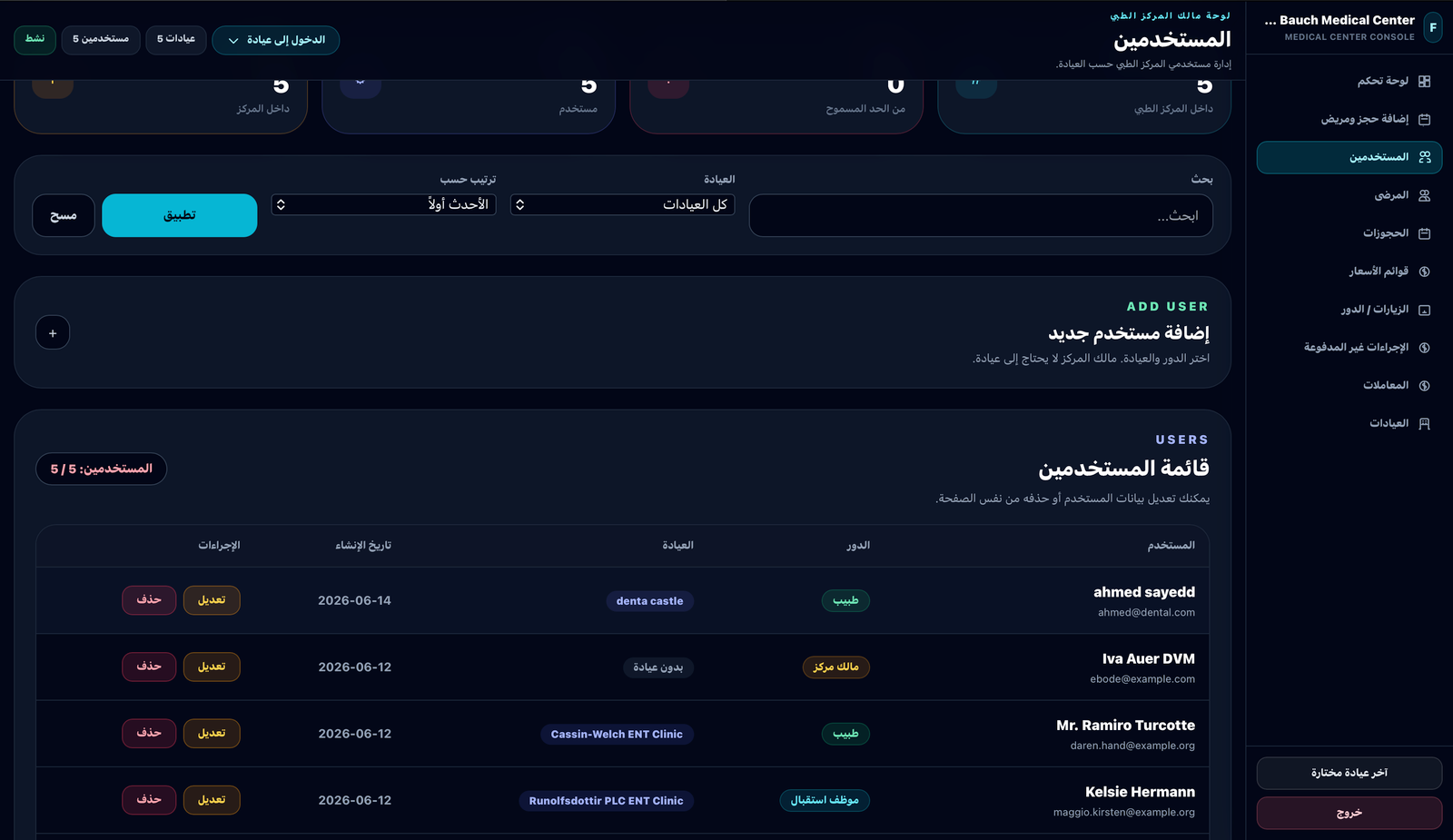The image size is (1453, 840).
Task: Click the بدون عيادة tag
Action: [x=658, y=667]
